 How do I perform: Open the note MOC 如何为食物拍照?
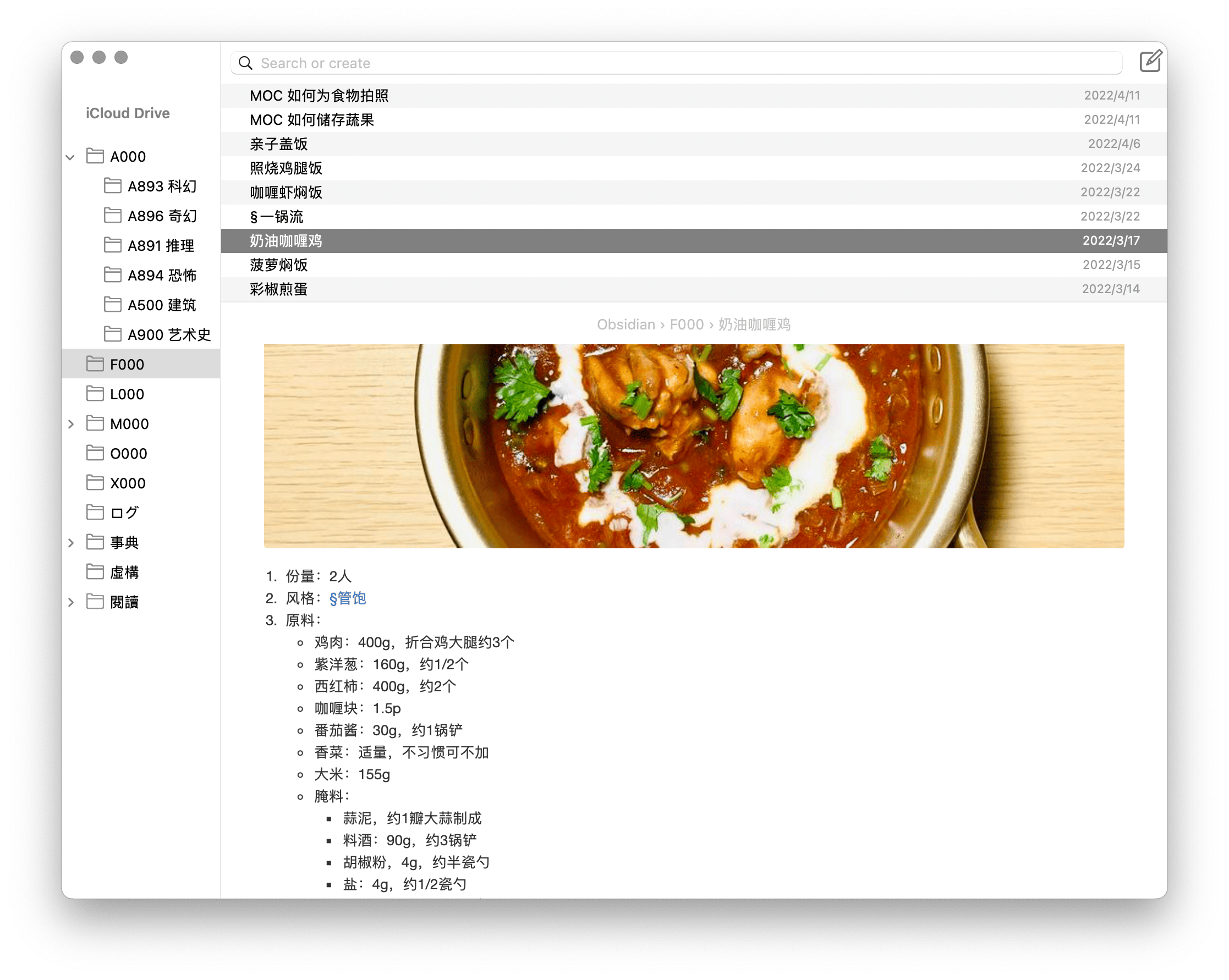coord(694,95)
